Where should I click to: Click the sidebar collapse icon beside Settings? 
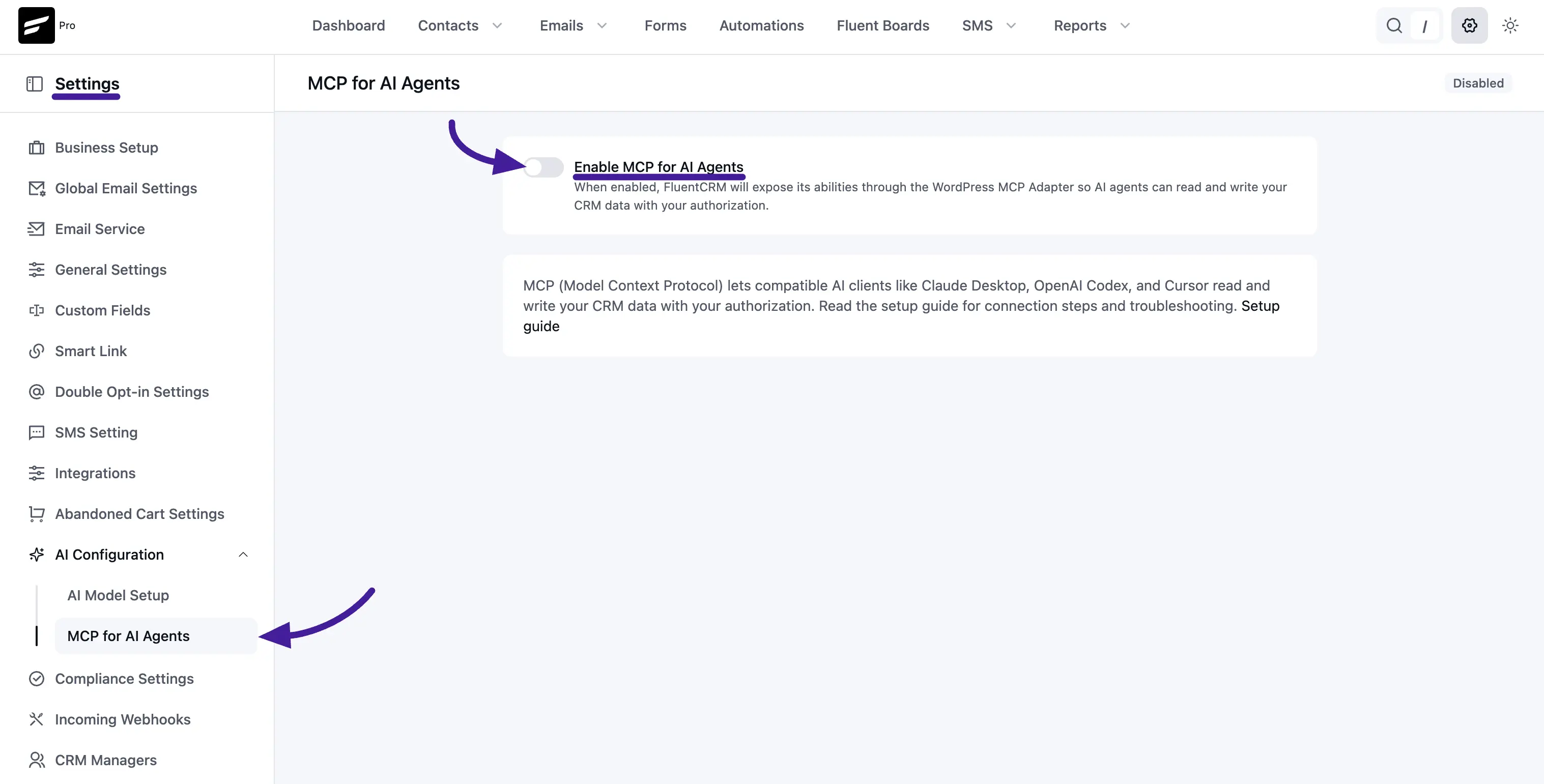coord(35,83)
